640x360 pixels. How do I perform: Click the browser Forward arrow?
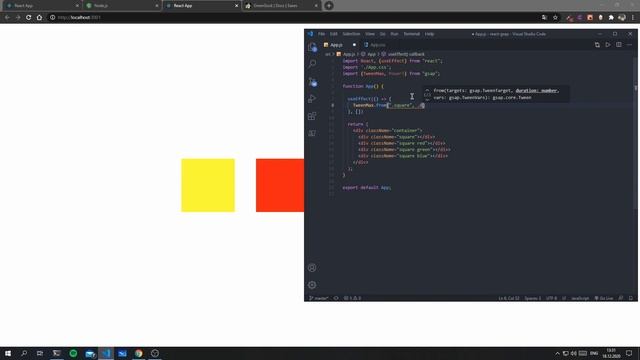(x=18, y=18)
